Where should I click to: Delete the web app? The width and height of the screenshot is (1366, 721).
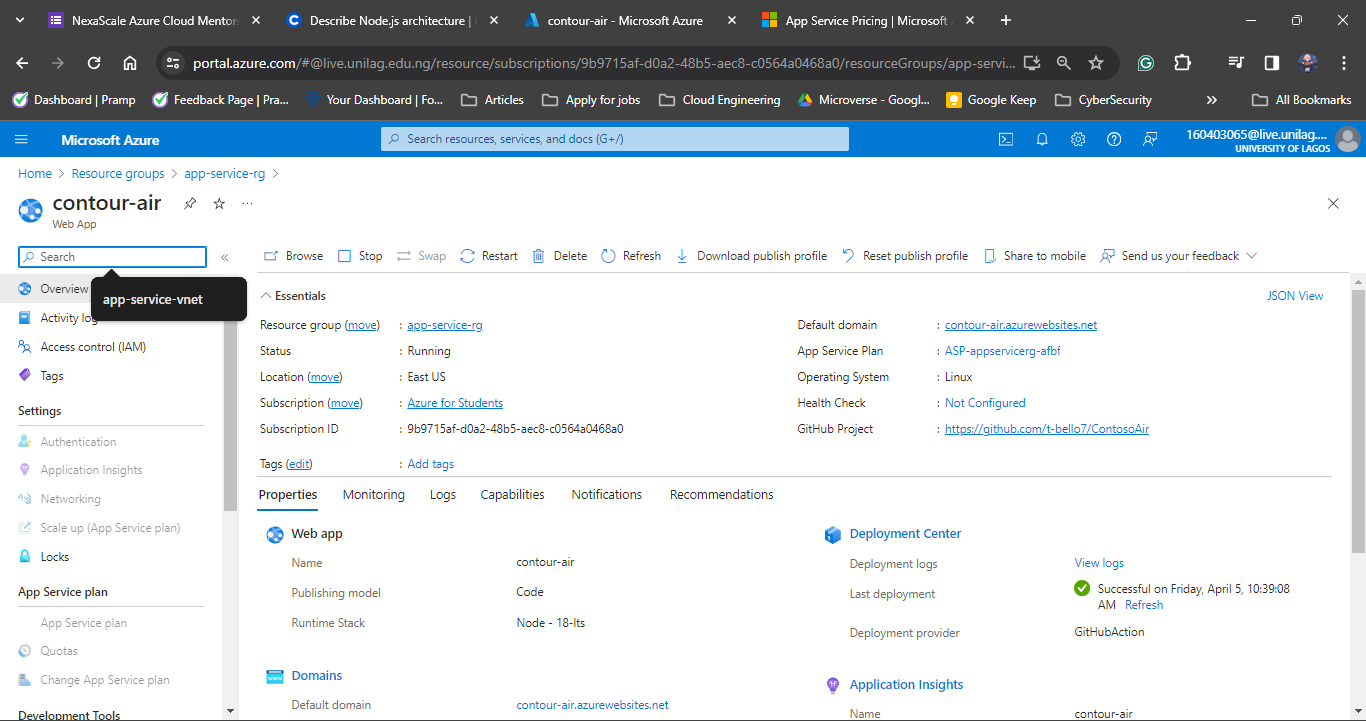tap(559, 256)
